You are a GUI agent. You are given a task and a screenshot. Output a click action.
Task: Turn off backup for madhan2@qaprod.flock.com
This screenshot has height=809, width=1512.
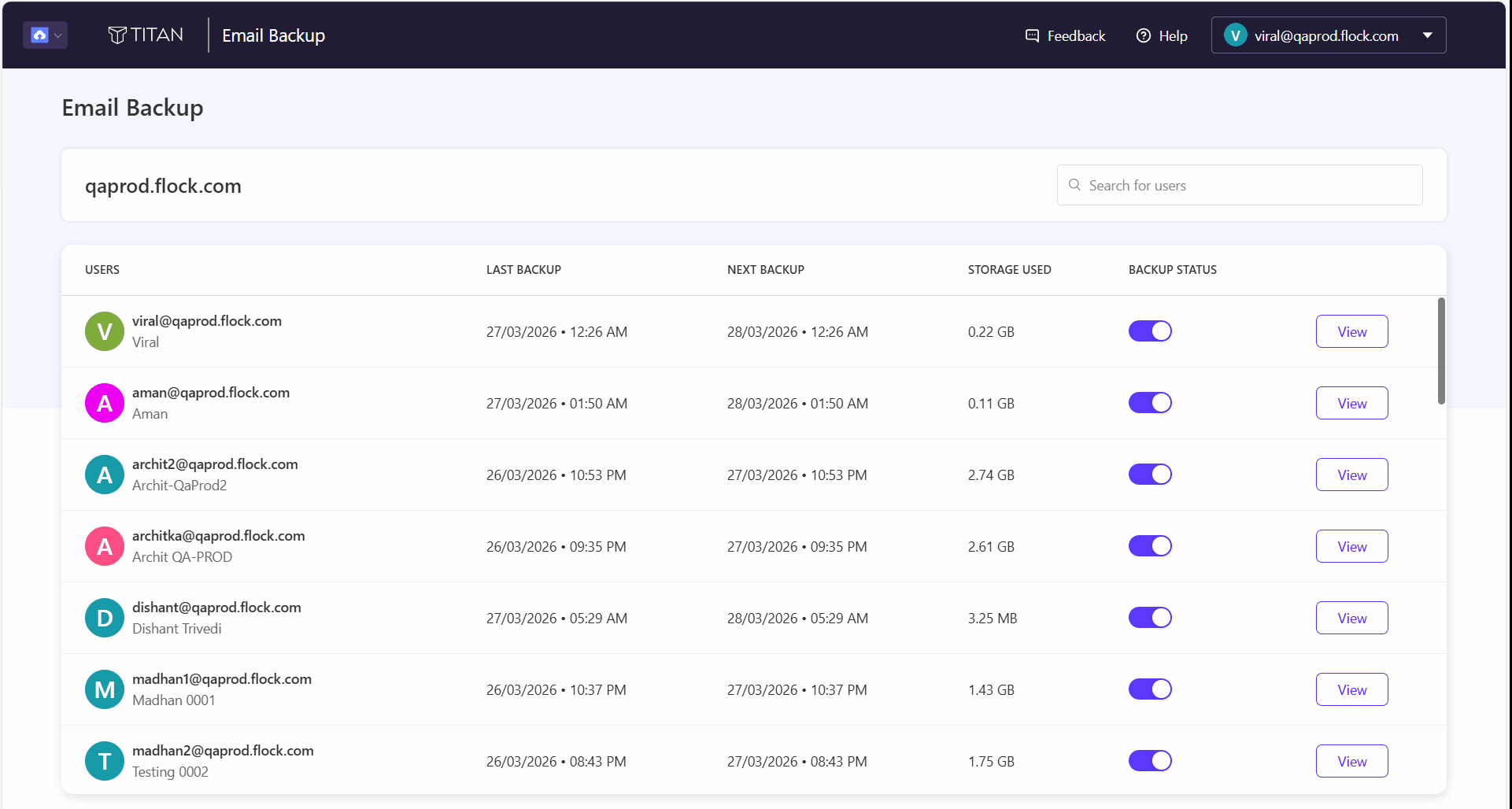(x=1150, y=761)
